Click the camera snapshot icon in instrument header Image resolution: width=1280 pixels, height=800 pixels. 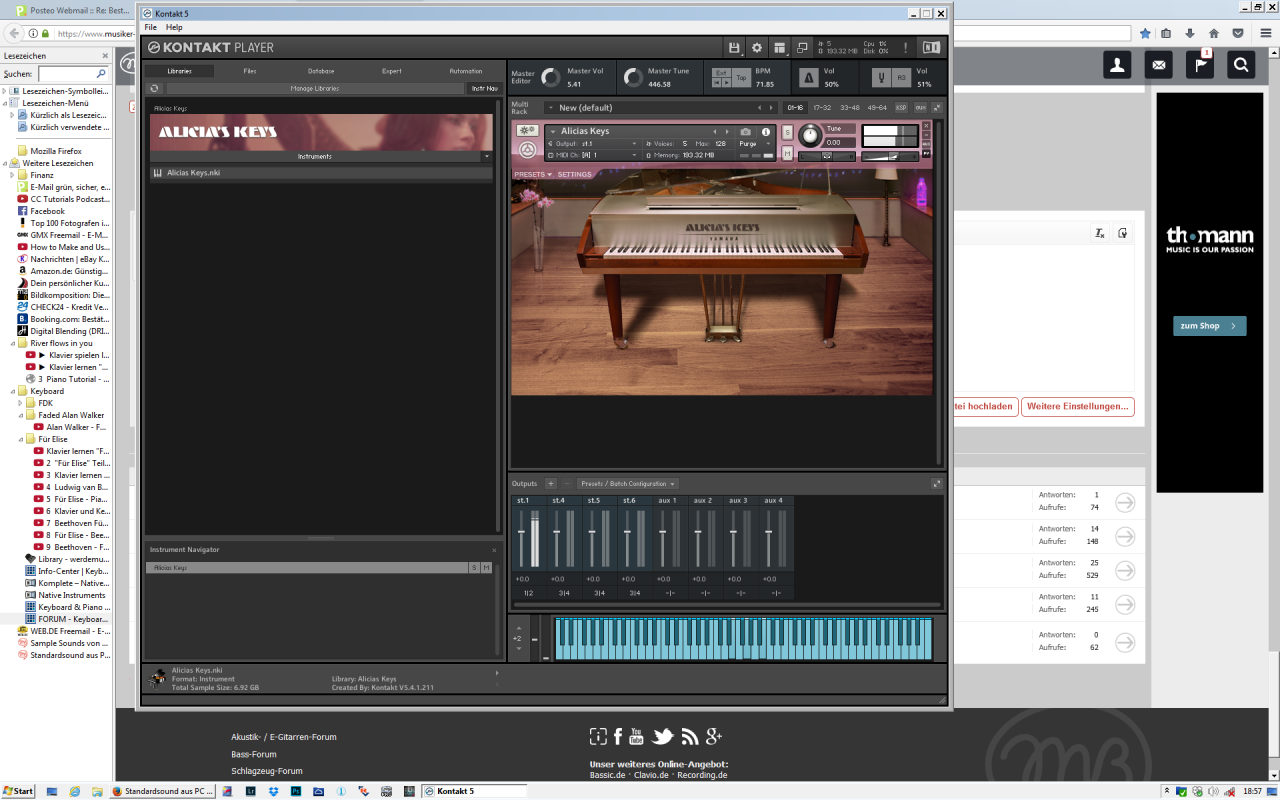[745, 132]
